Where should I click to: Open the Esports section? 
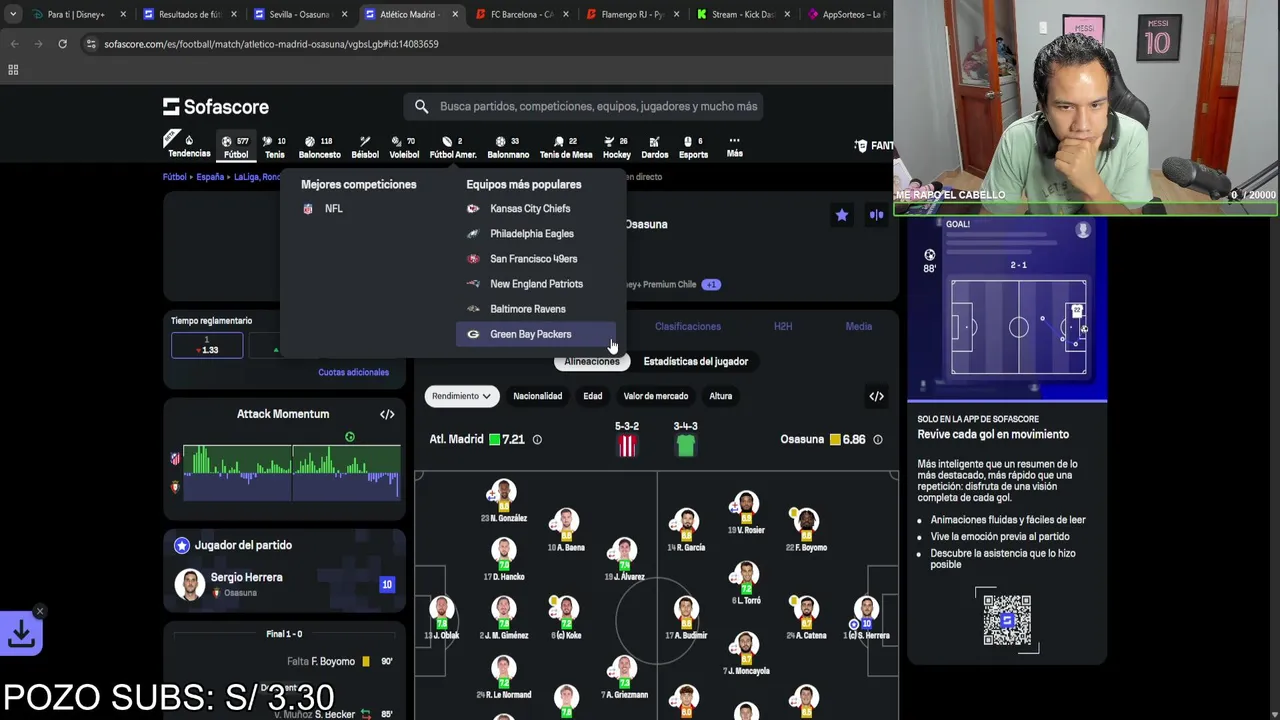tap(693, 146)
